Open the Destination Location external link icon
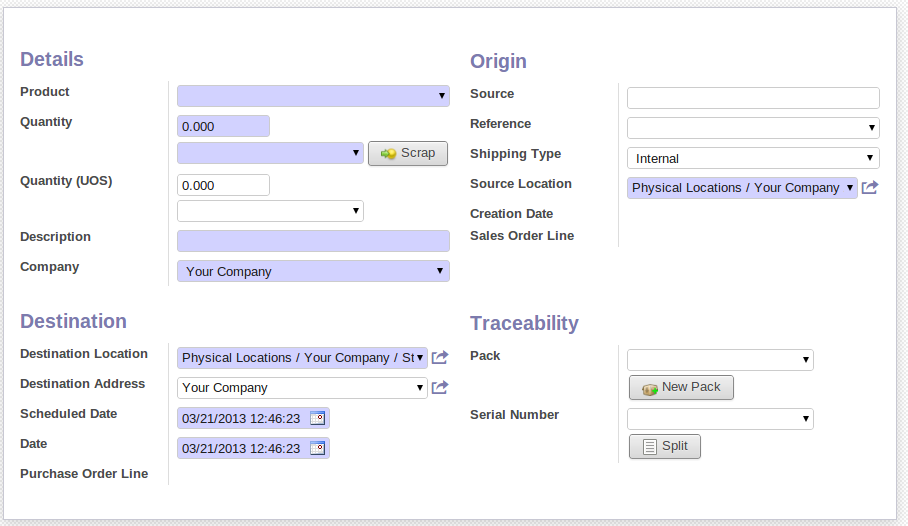 tap(439, 357)
